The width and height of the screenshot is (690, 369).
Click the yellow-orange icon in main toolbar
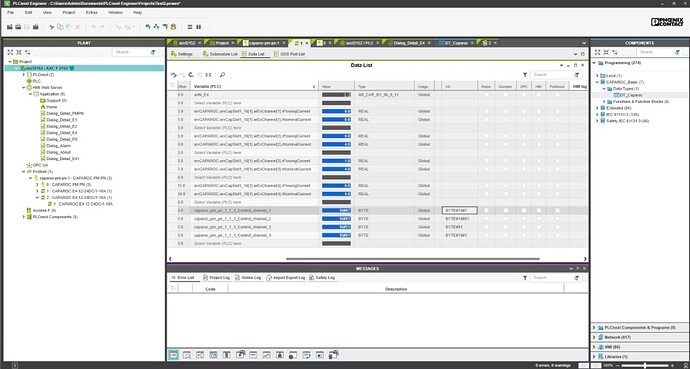173,27
